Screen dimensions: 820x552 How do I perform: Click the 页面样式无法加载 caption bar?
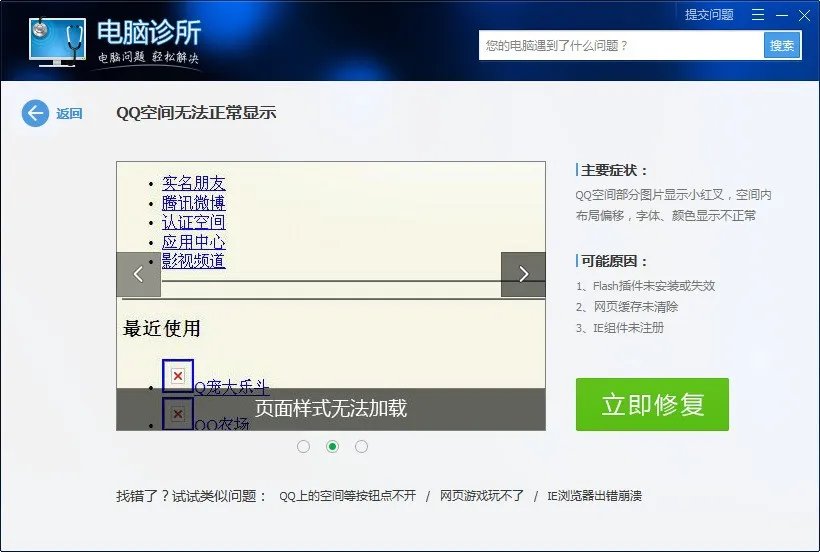point(331,409)
